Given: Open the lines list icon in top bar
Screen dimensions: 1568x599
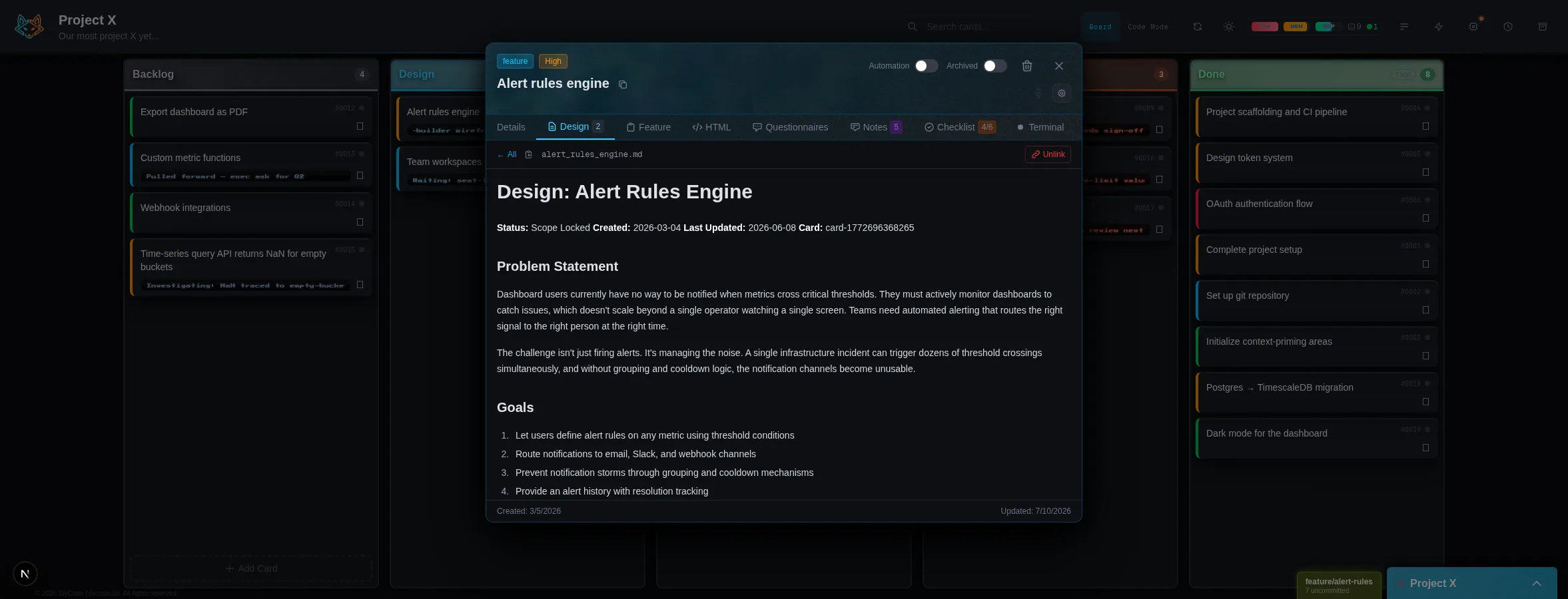Looking at the screenshot, I should tap(1404, 27).
